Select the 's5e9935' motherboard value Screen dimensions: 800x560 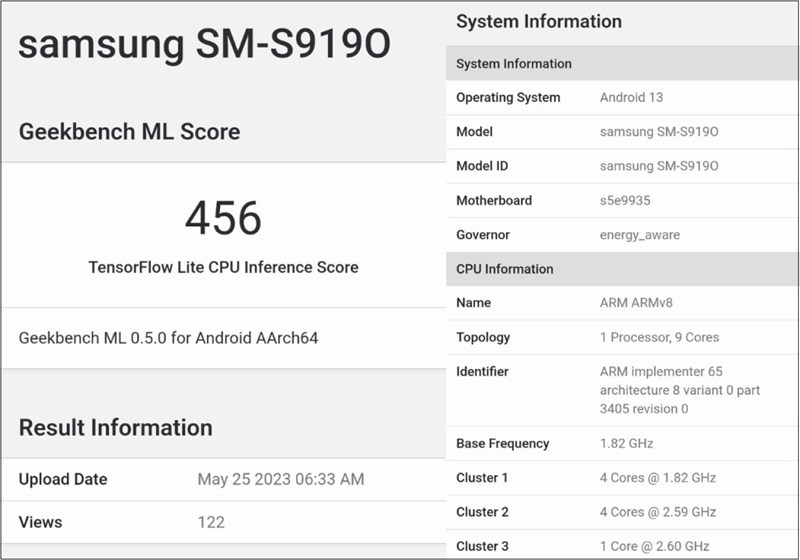(625, 200)
